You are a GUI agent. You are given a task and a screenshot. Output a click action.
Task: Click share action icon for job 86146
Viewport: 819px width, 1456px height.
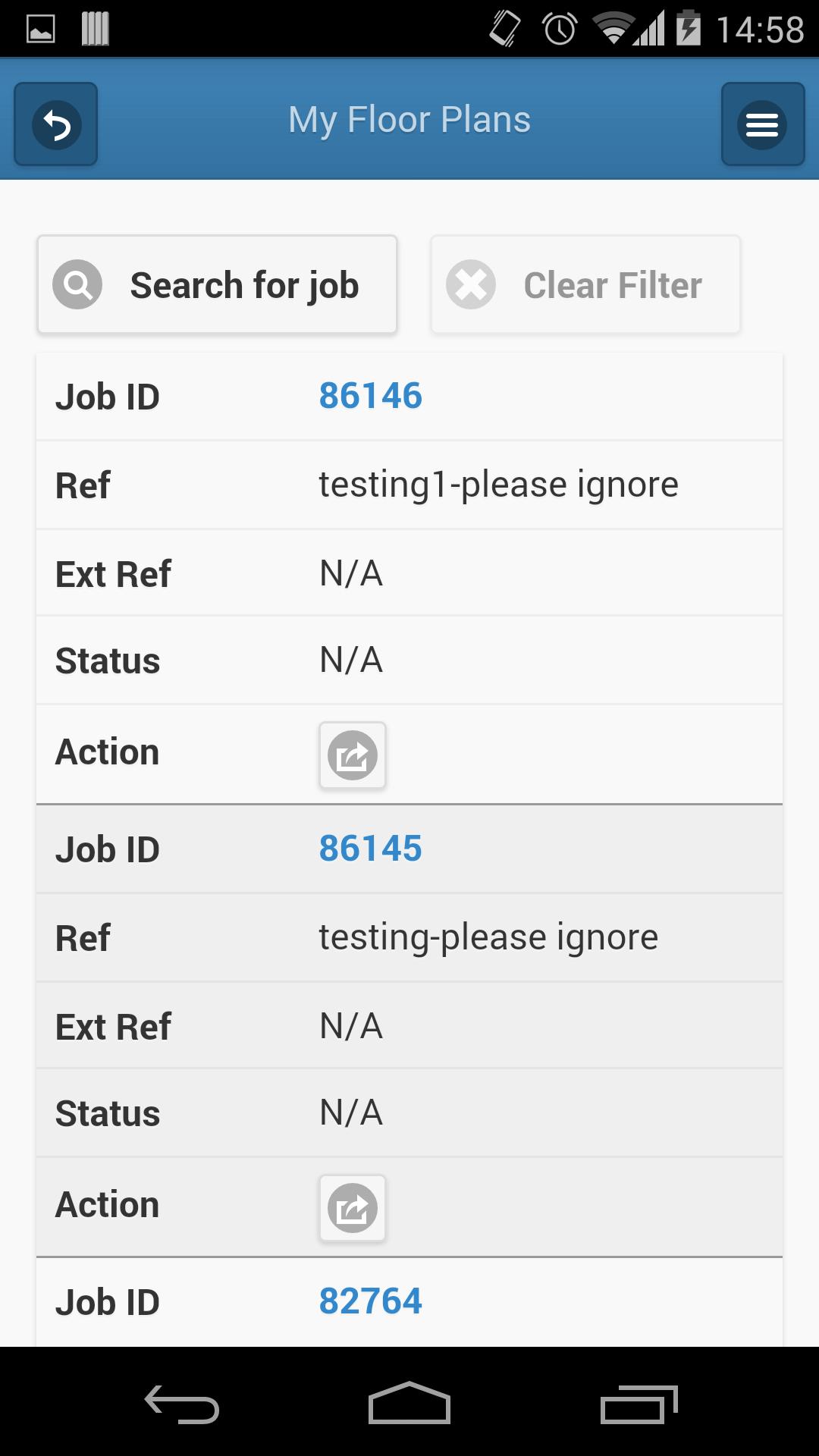[x=353, y=755]
